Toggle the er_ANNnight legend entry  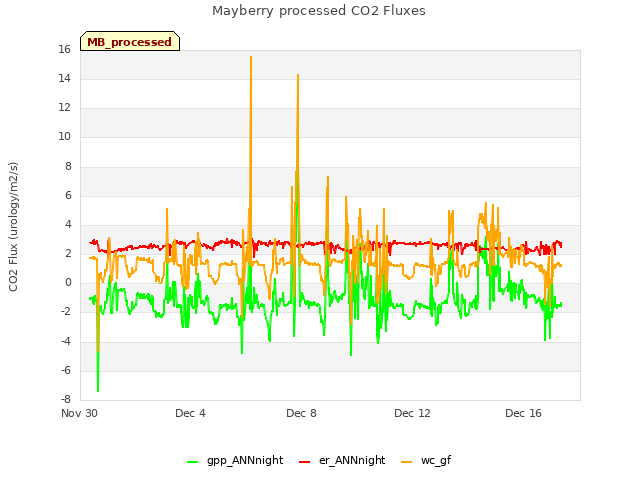(342, 460)
